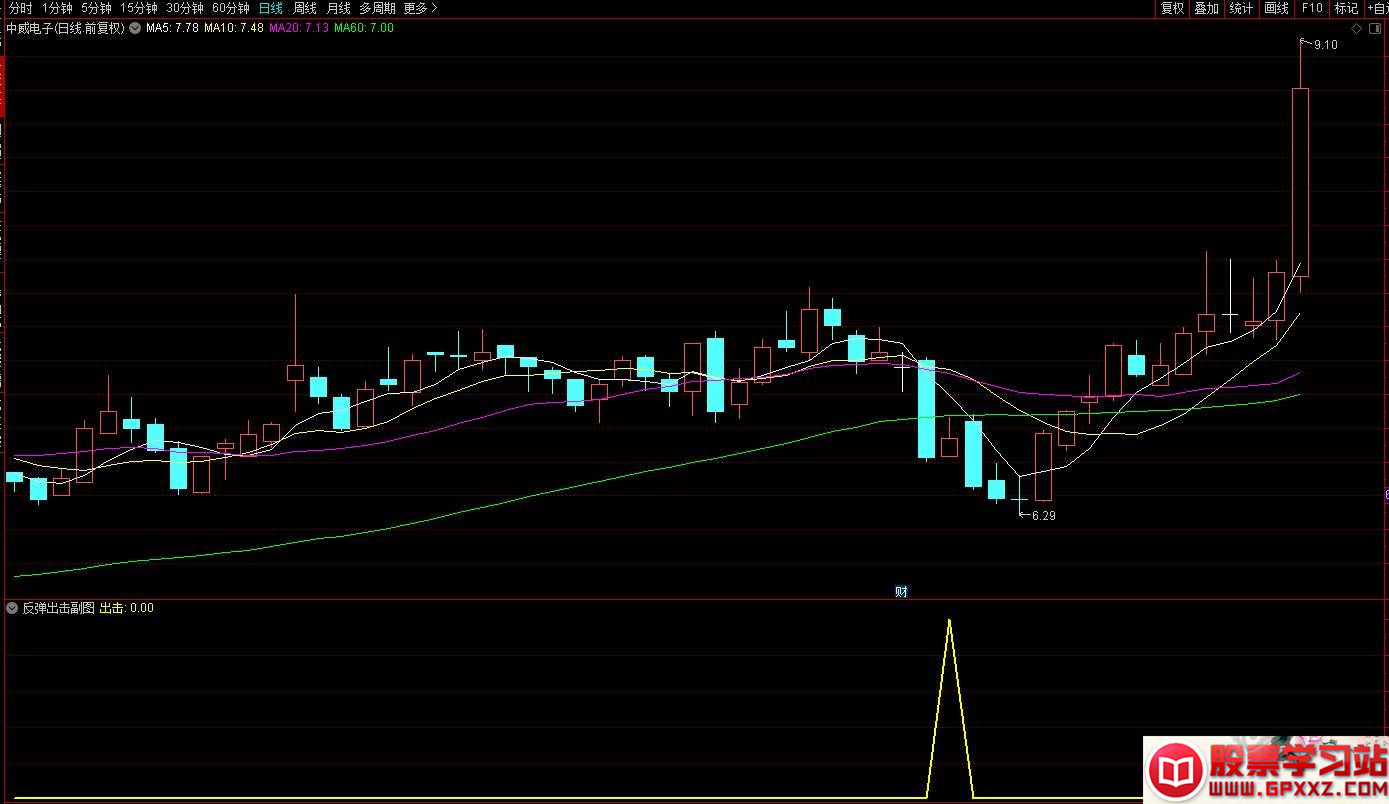Expand the 反弹出击副图 indicator dropdown arrow

pyautogui.click(x=12, y=608)
